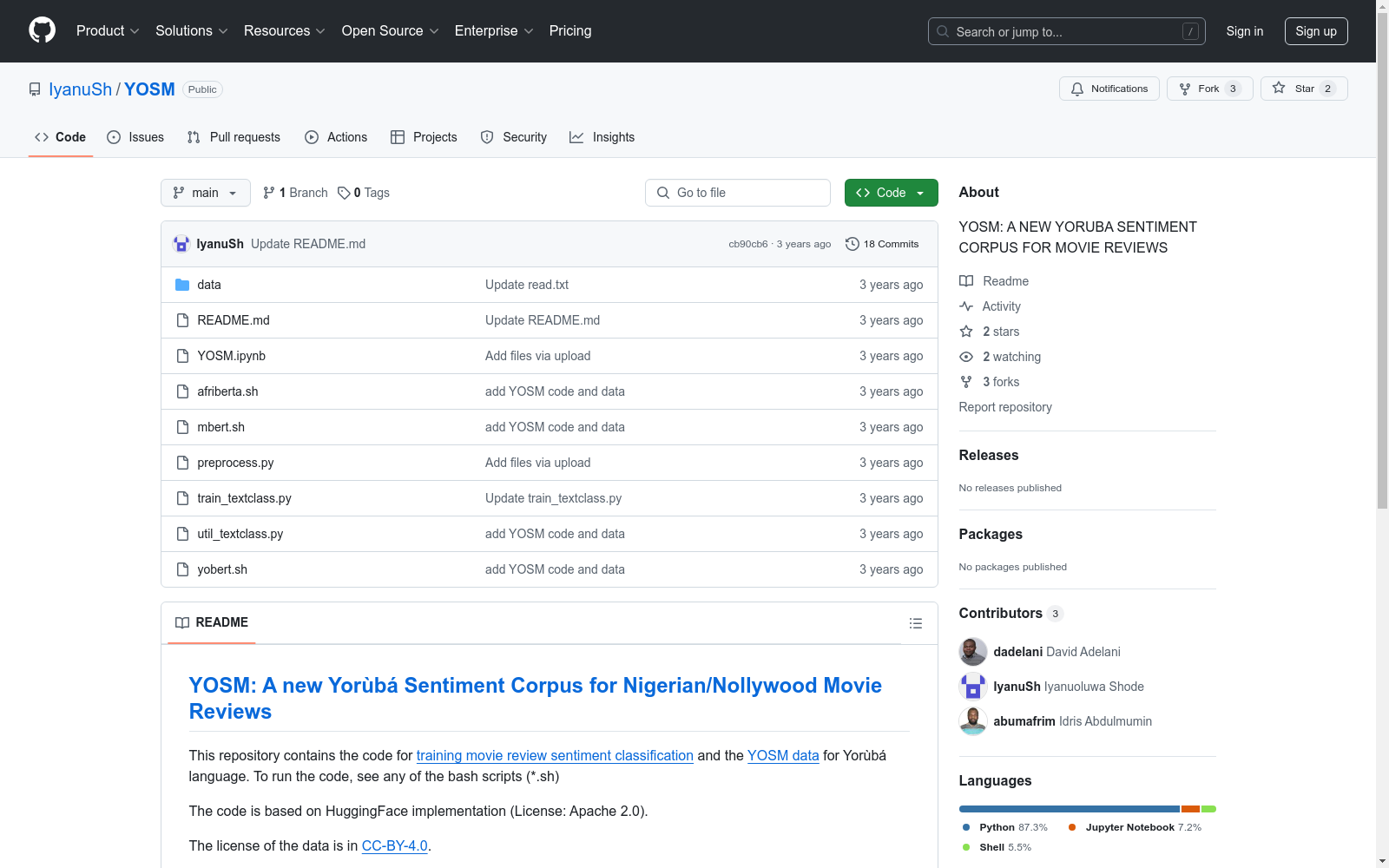This screenshot has width=1389, height=868.
Task: Click the search magnifier icon in header
Action: (943, 31)
